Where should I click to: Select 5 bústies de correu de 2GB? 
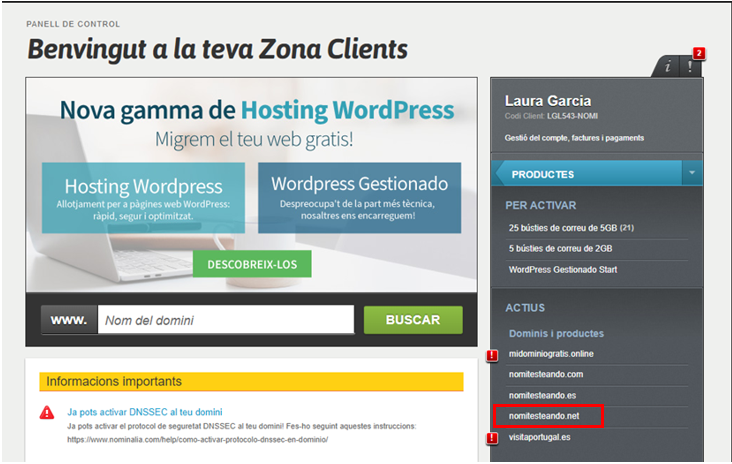(x=560, y=248)
